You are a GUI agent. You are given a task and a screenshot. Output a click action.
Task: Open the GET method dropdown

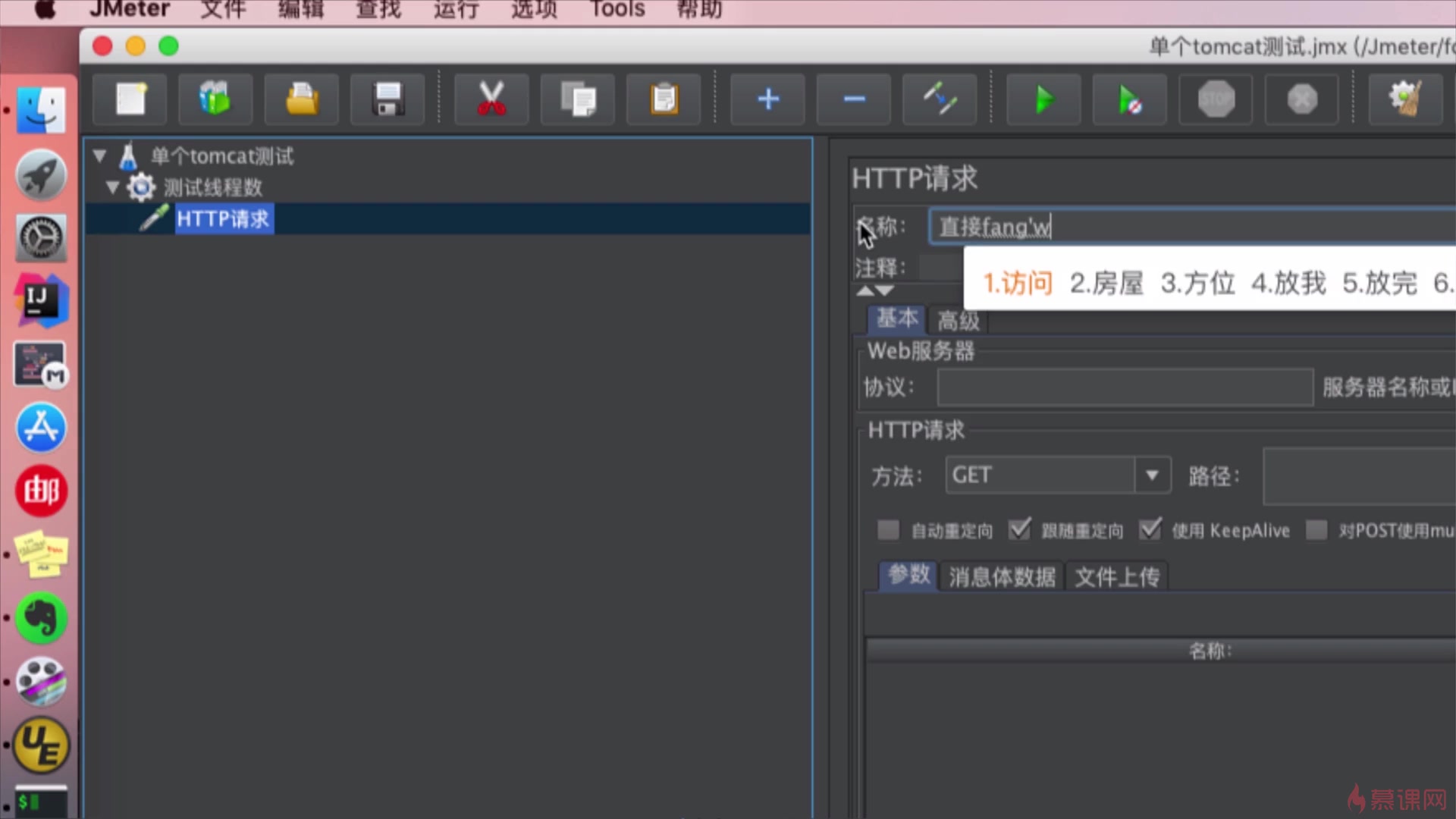click(1152, 475)
